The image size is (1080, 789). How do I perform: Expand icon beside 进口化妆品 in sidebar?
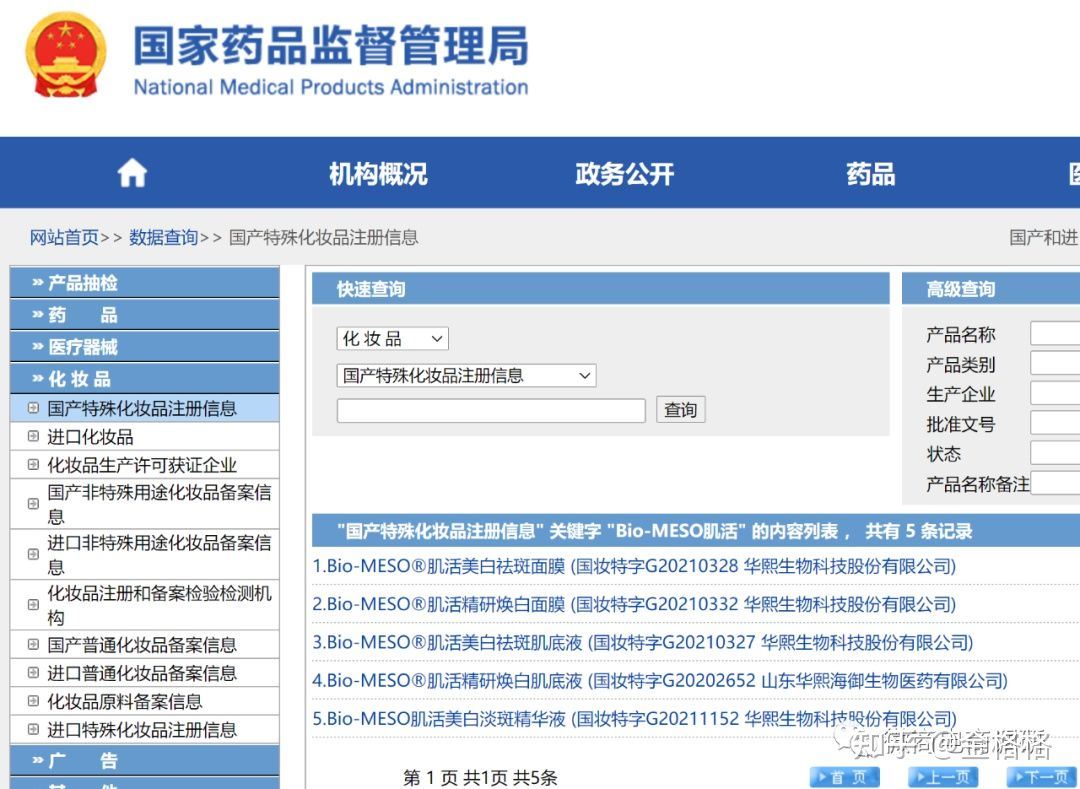point(33,436)
